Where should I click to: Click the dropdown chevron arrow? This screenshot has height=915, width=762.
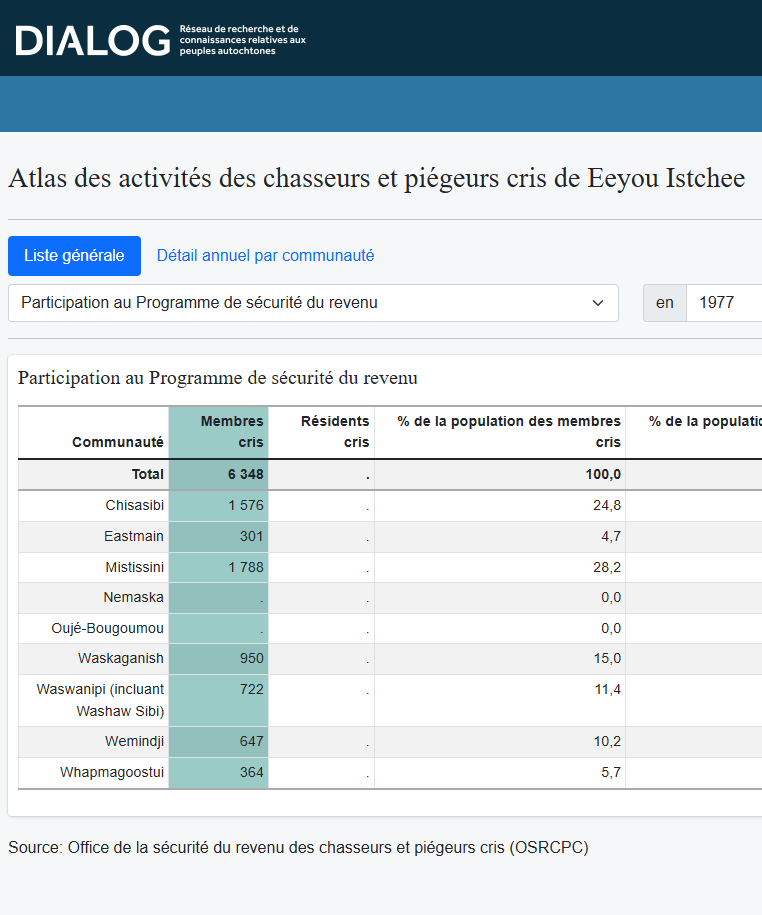597,303
